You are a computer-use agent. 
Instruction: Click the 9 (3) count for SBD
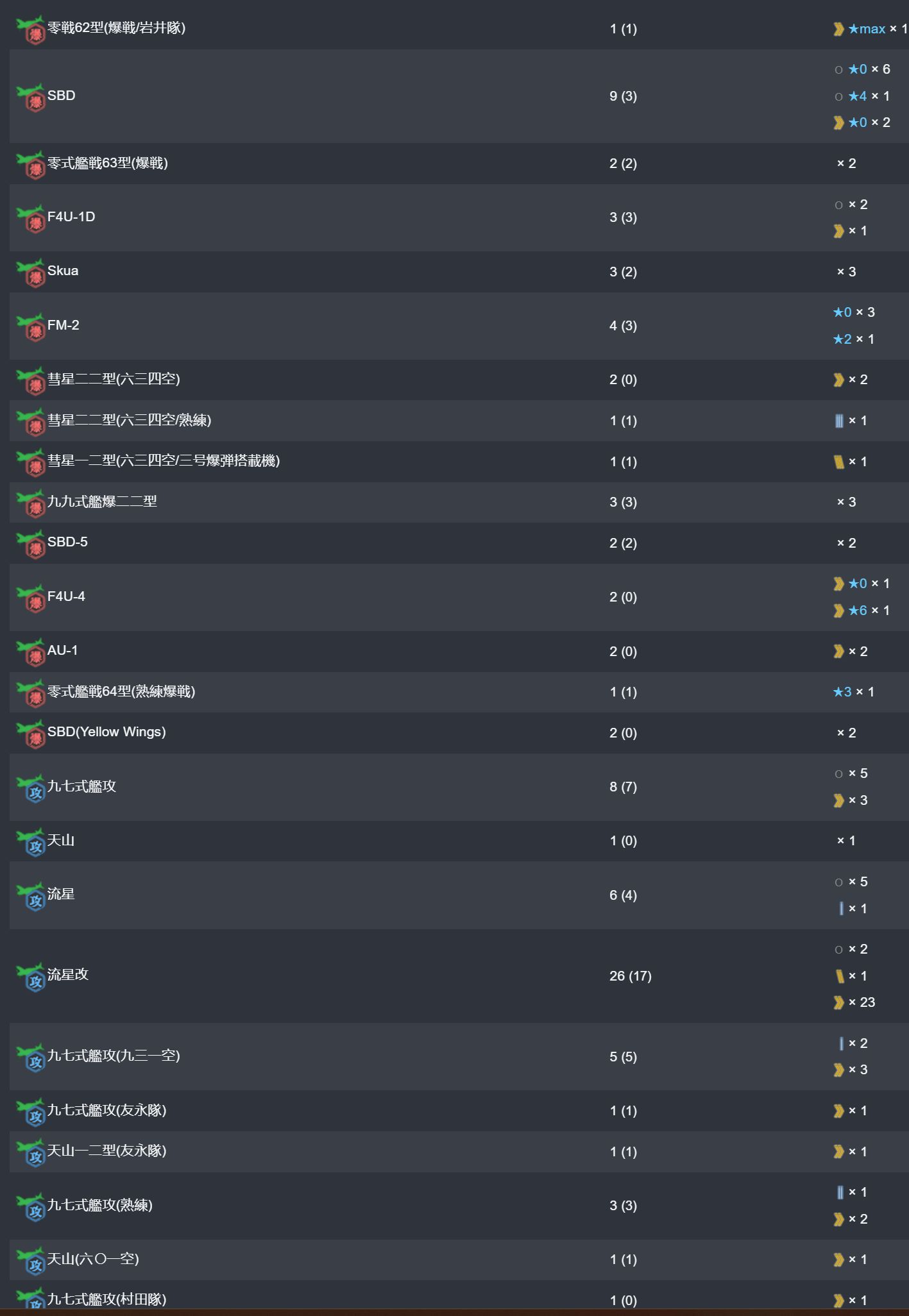point(623,96)
